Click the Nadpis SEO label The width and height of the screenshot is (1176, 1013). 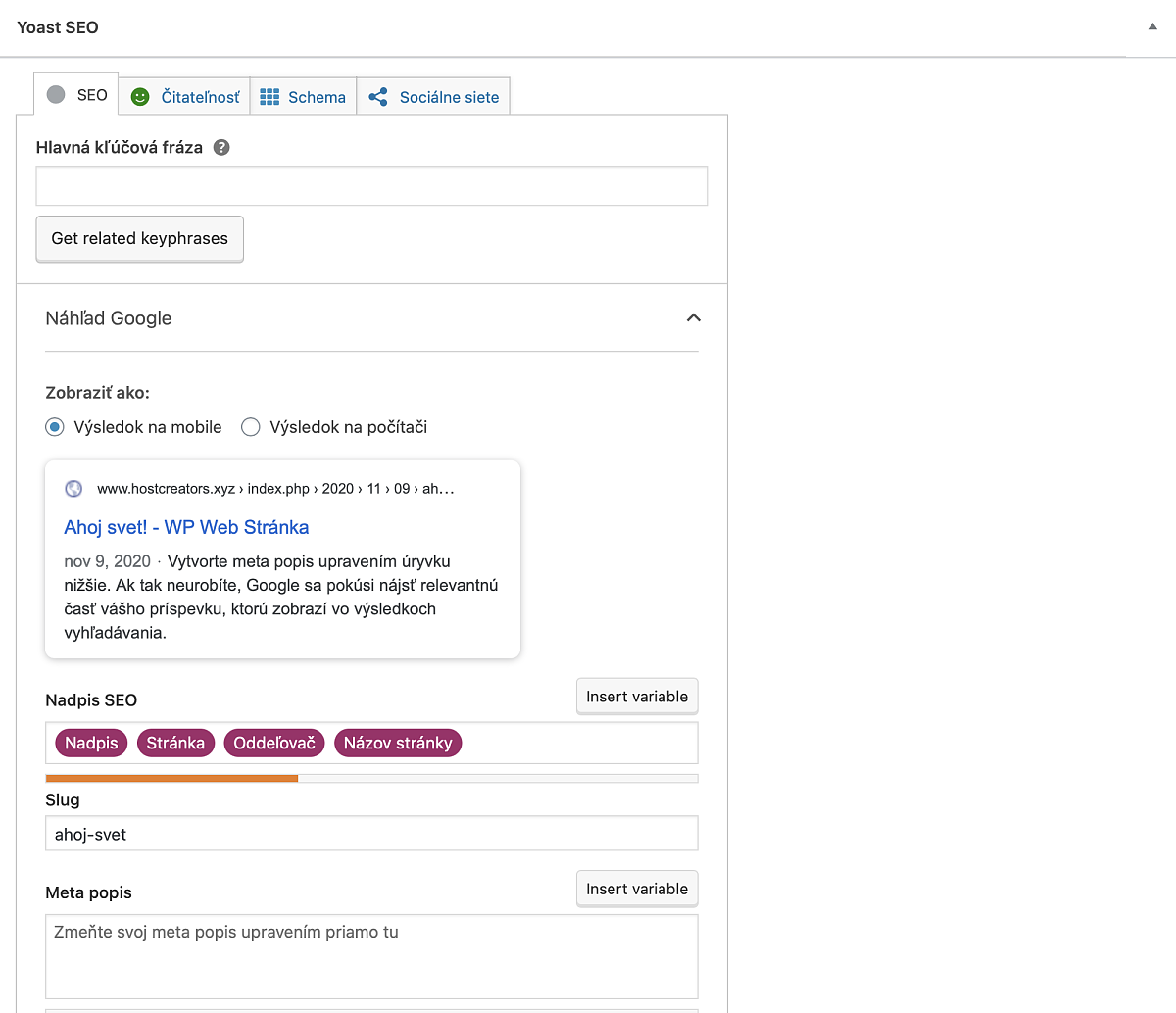(x=91, y=700)
